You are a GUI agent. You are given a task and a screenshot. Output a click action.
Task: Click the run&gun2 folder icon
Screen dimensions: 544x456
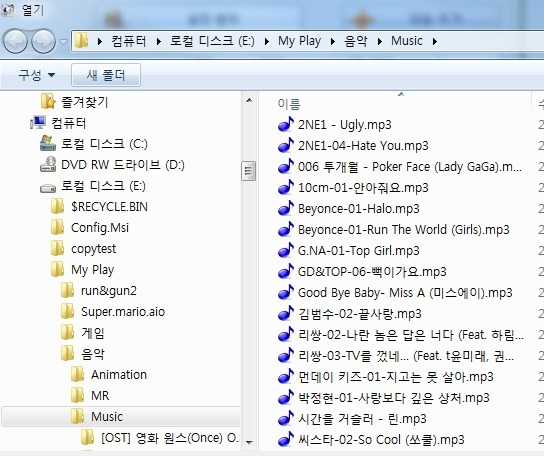(67, 290)
